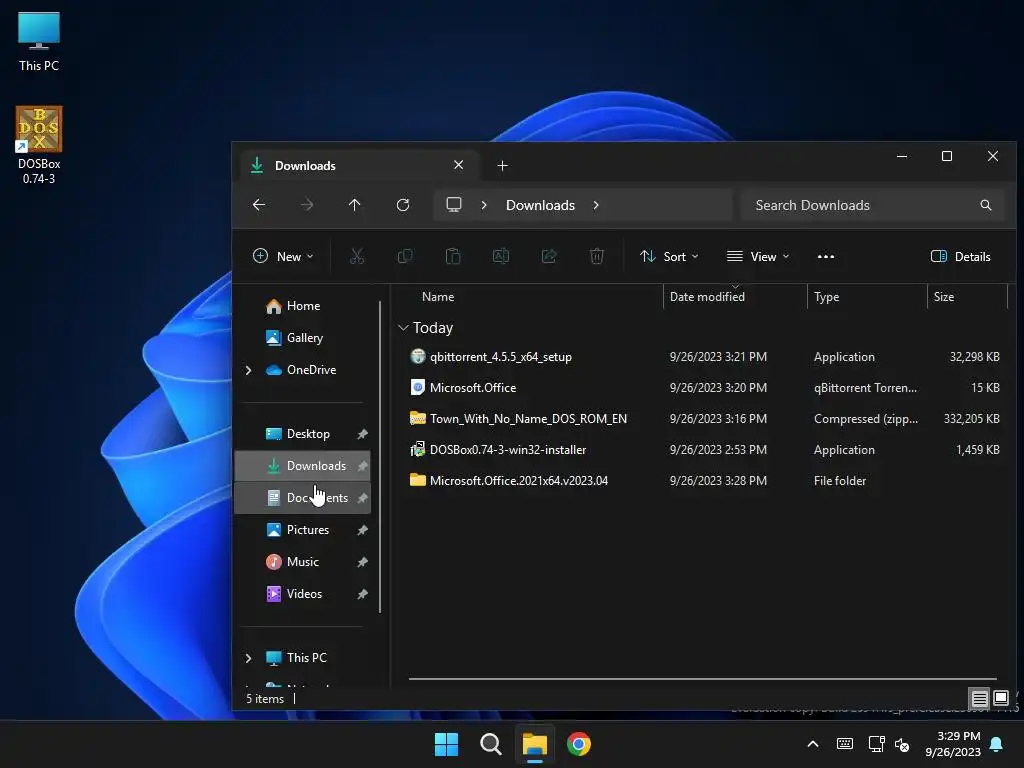Open Gallery in navigation pane
Screen dimensions: 1024x768
[302, 338]
